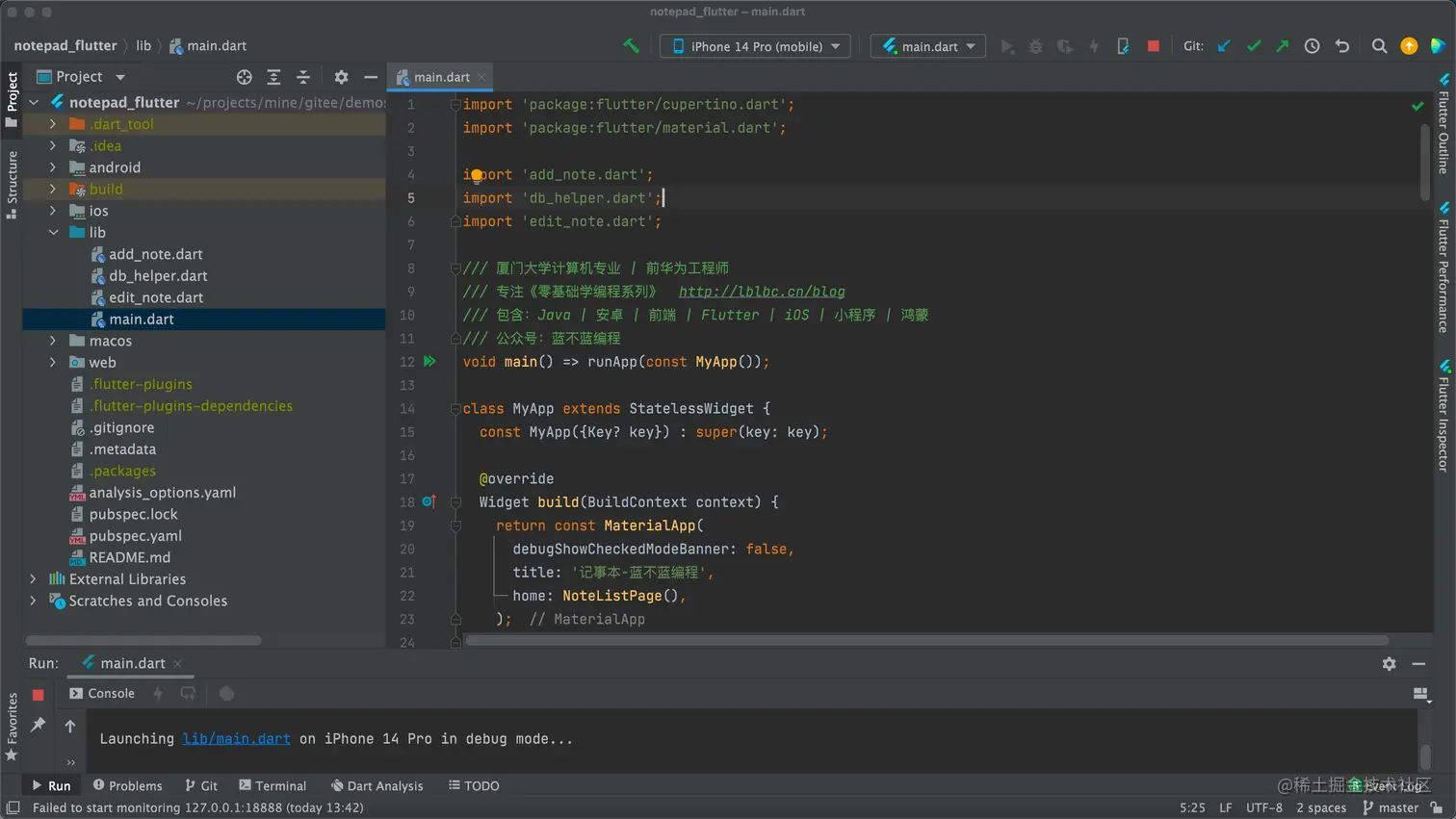Viewport: 1456px width, 819px height.
Task: Open the Git tool tab
Action: click(201, 785)
